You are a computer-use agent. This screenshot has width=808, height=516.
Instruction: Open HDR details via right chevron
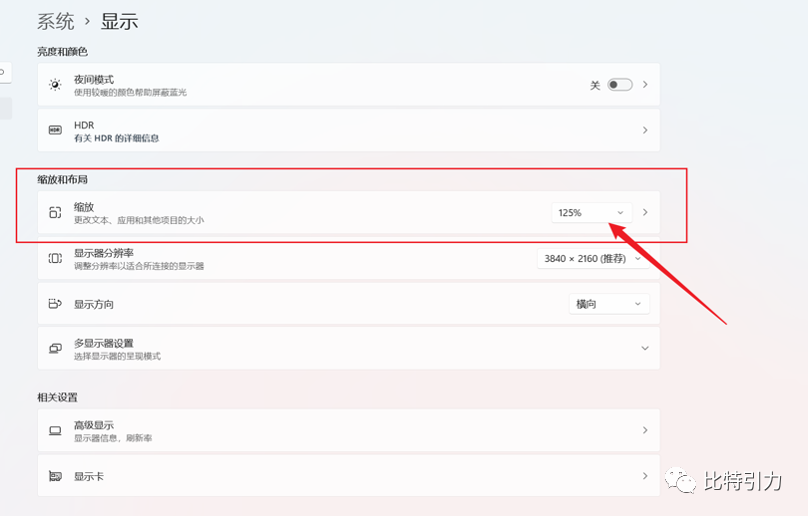[645, 131]
